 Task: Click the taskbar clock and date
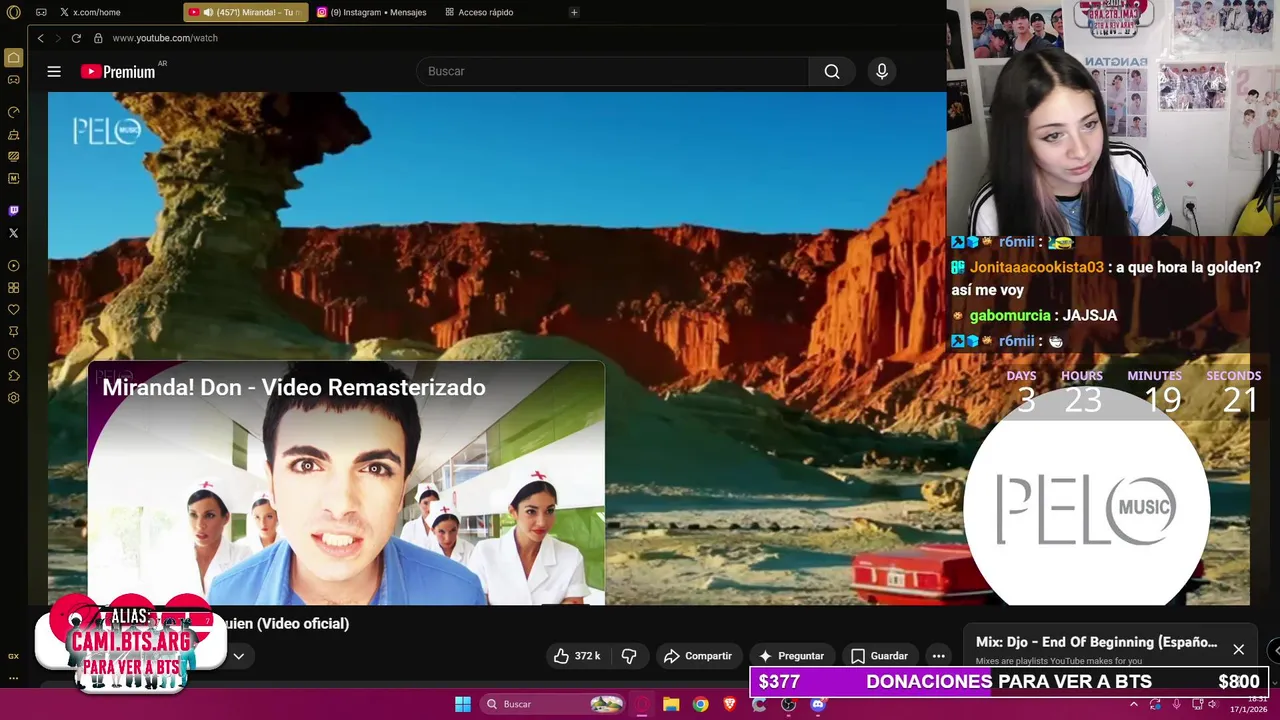(x=1249, y=704)
